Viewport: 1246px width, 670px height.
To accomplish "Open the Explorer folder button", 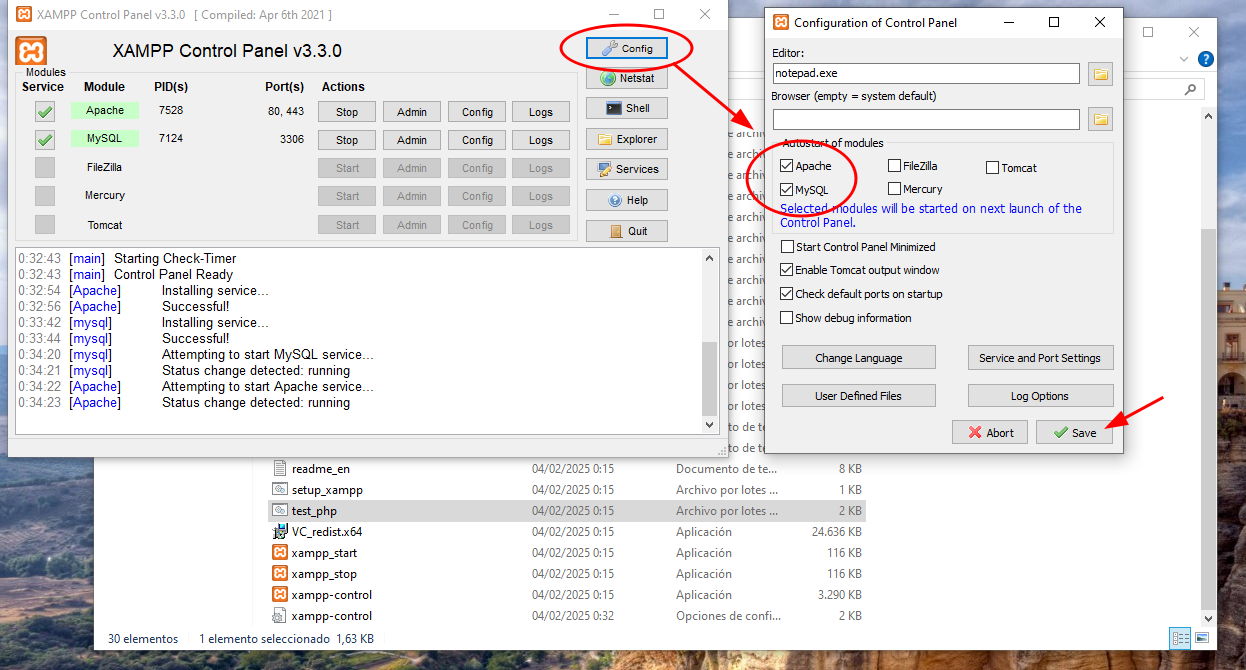I will click(626, 139).
